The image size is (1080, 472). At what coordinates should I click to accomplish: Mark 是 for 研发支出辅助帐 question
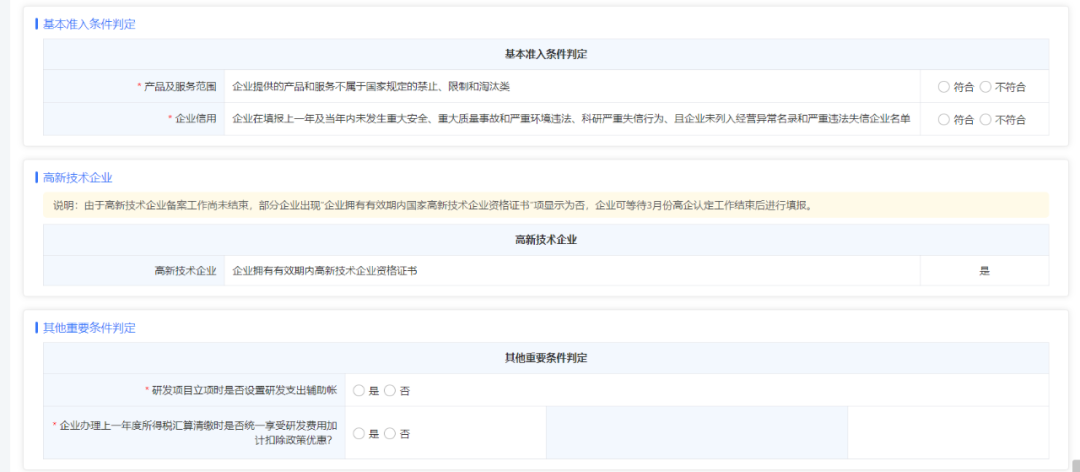359,391
